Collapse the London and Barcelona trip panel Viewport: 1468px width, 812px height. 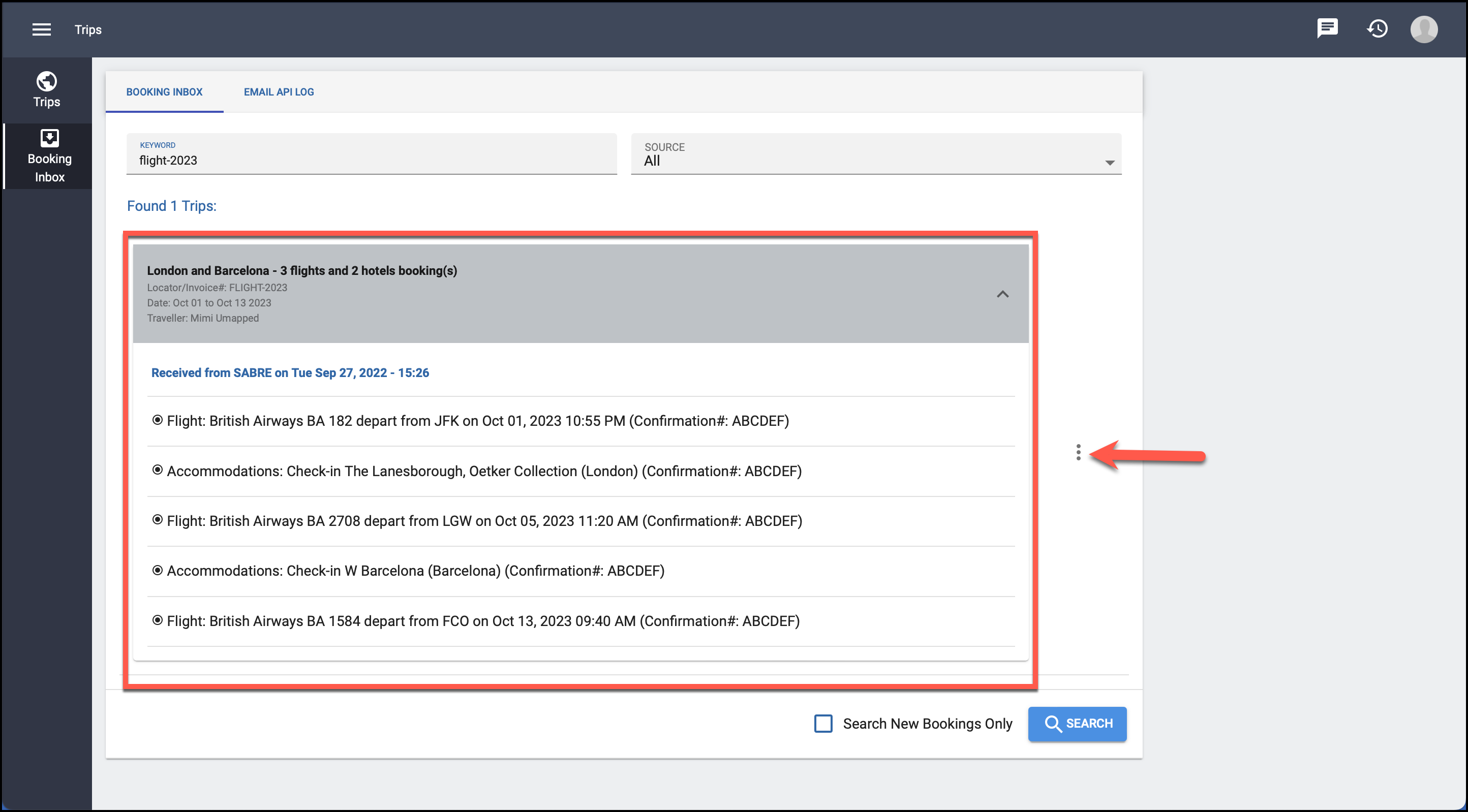(1002, 294)
